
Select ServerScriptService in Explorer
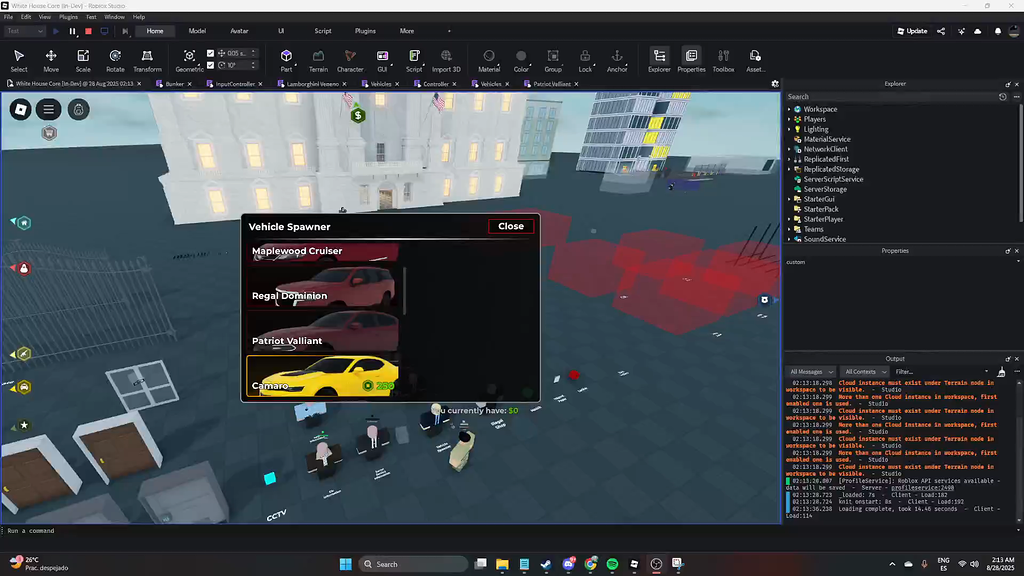click(833, 179)
